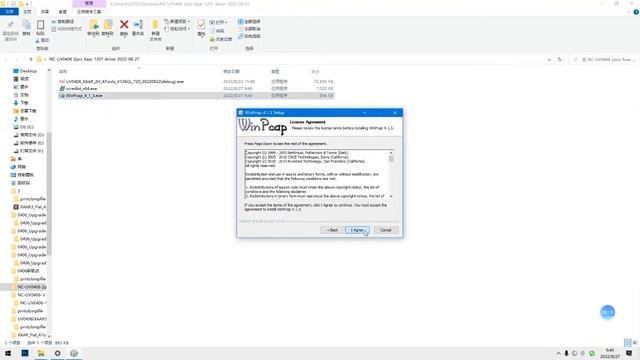Click the Move to icon in ribbon
This screenshot has width=640, height=360.
93,25
